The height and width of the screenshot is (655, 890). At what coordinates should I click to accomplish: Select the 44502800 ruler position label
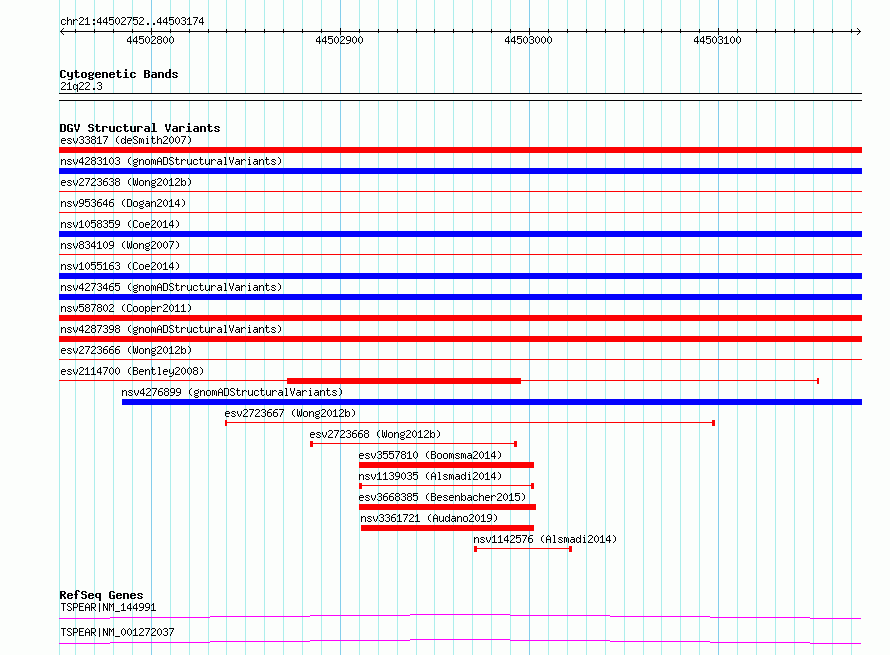click(150, 40)
